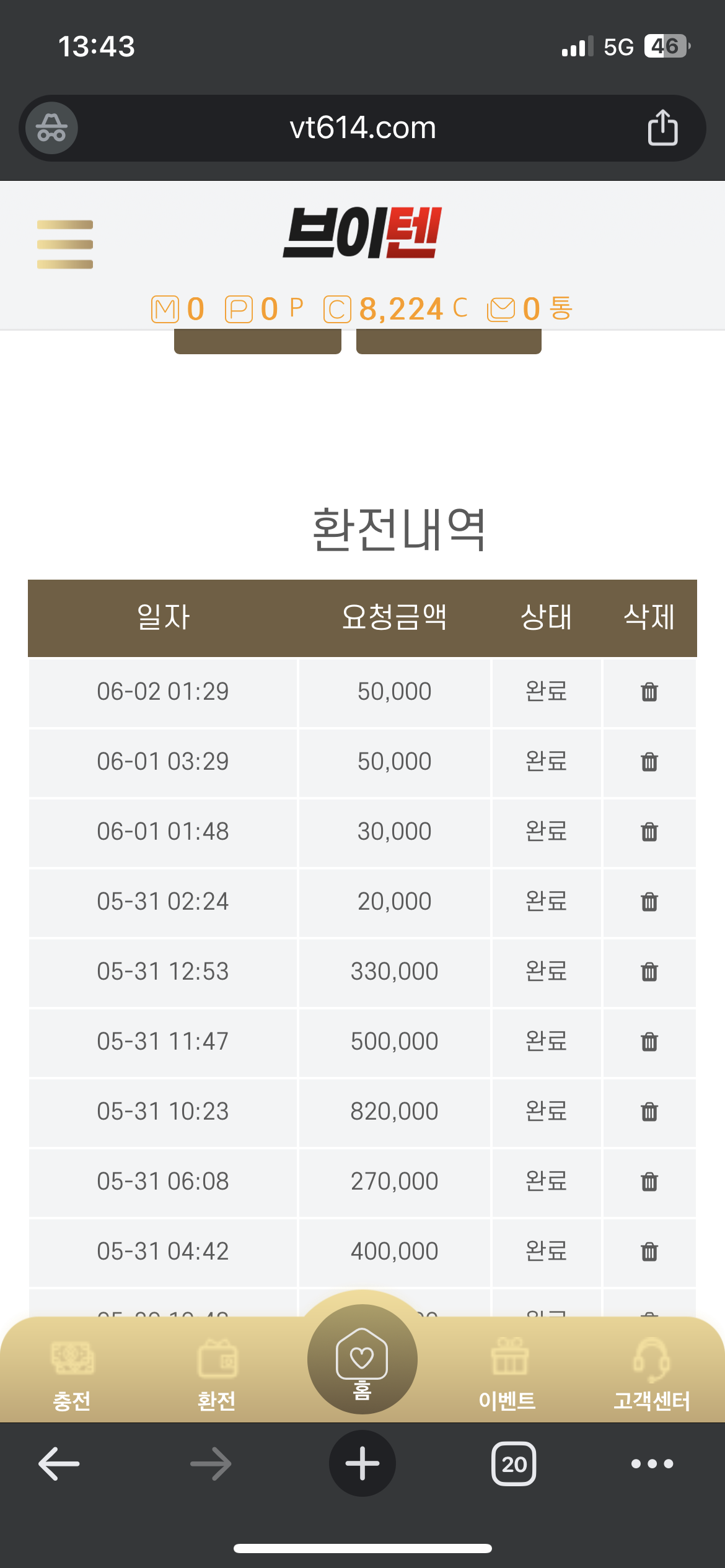This screenshot has width=725, height=1568.
Task: Go to home via heart icon
Action: click(x=362, y=1359)
